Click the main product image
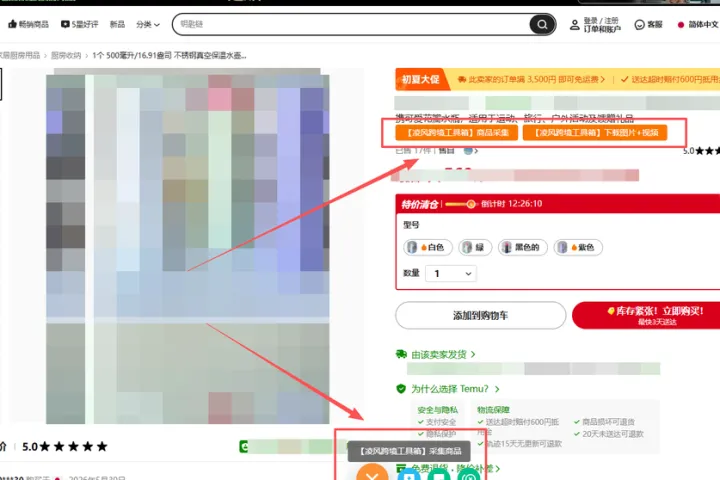Image resolution: width=720 pixels, height=480 pixels. [x=187, y=248]
